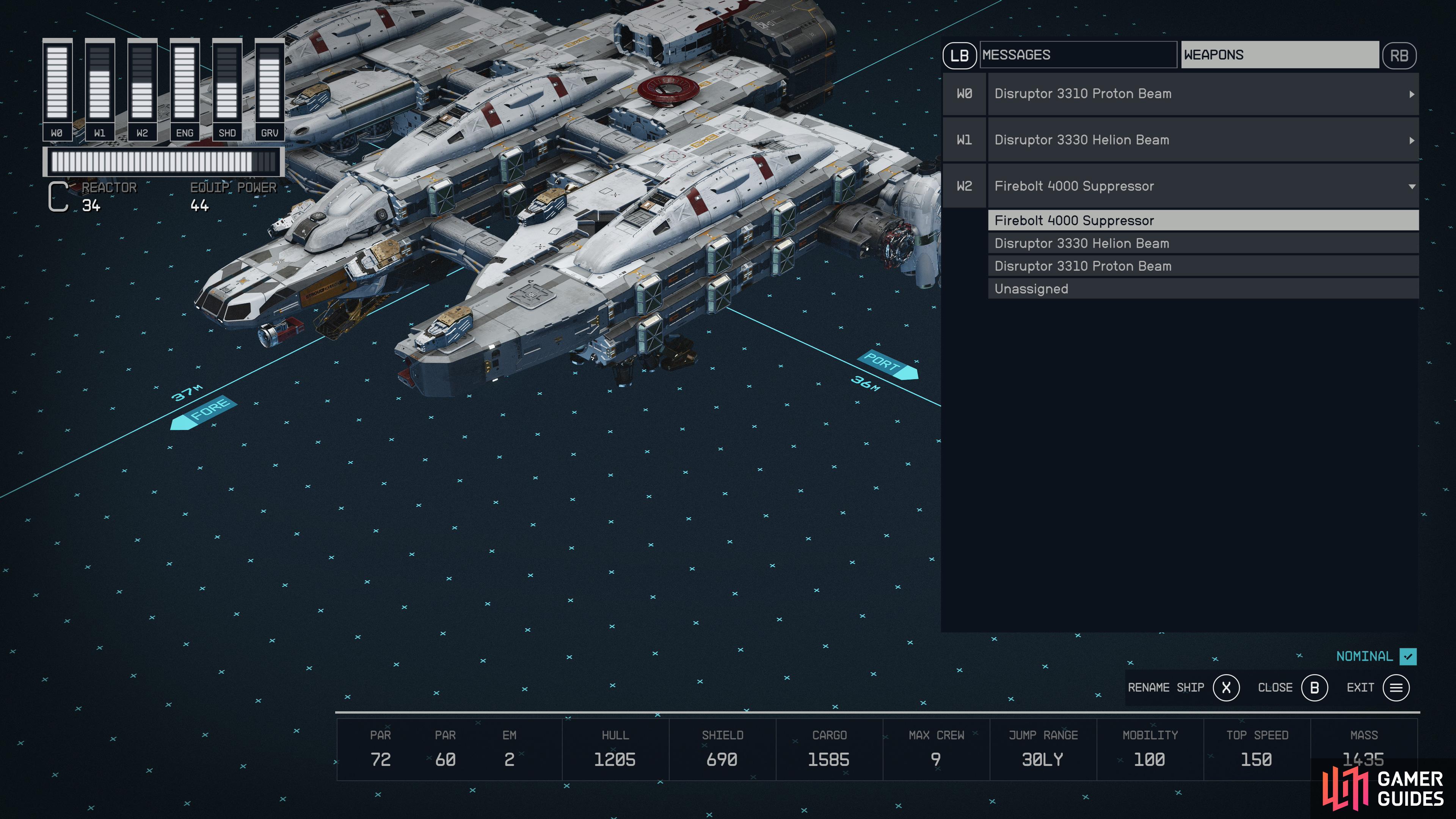
Task: Click the RENAME SHIP label
Action: tap(1166, 687)
